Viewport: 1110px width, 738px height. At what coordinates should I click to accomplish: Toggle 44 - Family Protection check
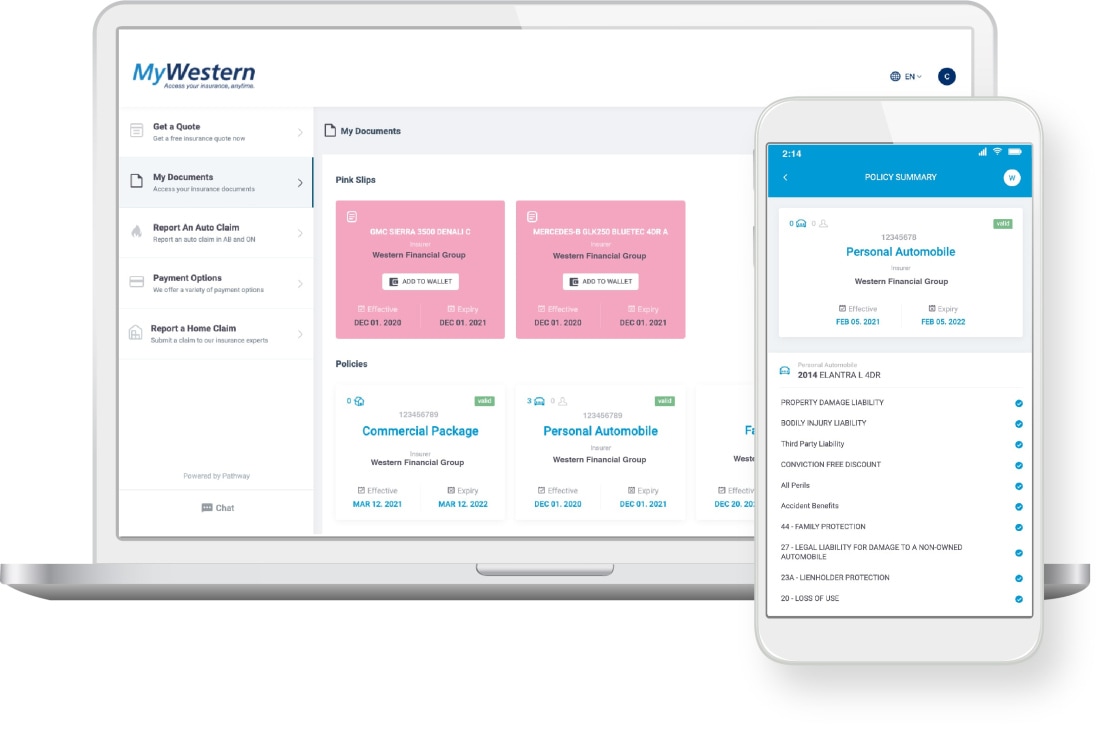coord(1019,527)
